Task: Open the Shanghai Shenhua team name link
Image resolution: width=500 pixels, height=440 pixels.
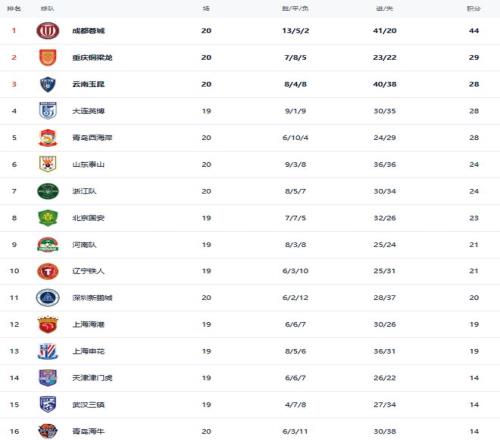Action: (x=89, y=351)
